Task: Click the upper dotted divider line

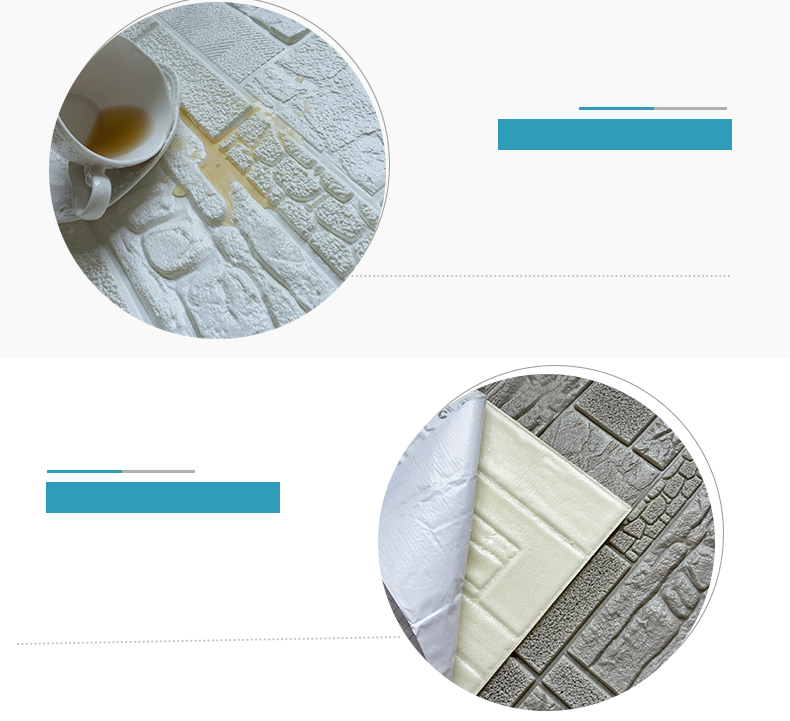Action: pos(541,276)
